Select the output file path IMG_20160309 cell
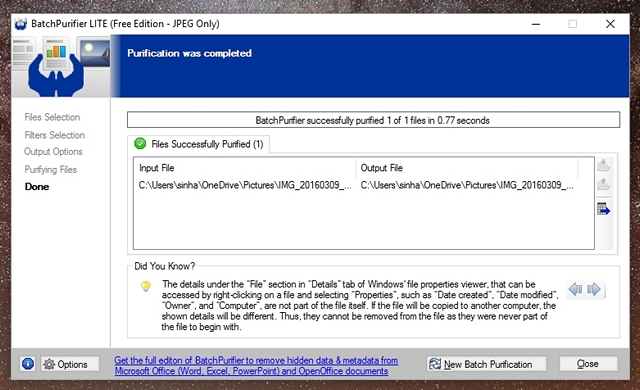Screen dimensions: 640x390 (467, 185)
